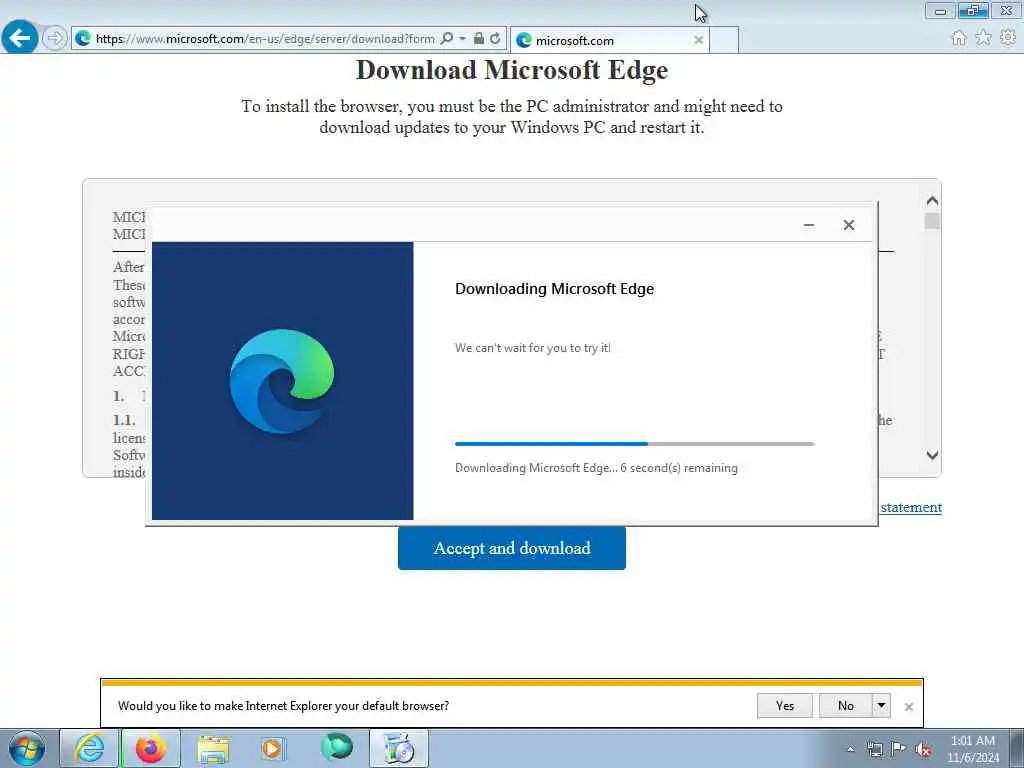Viewport: 1024px width, 768px height.
Task: Click the Edge logo in installer
Action: pyautogui.click(x=281, y=381)
